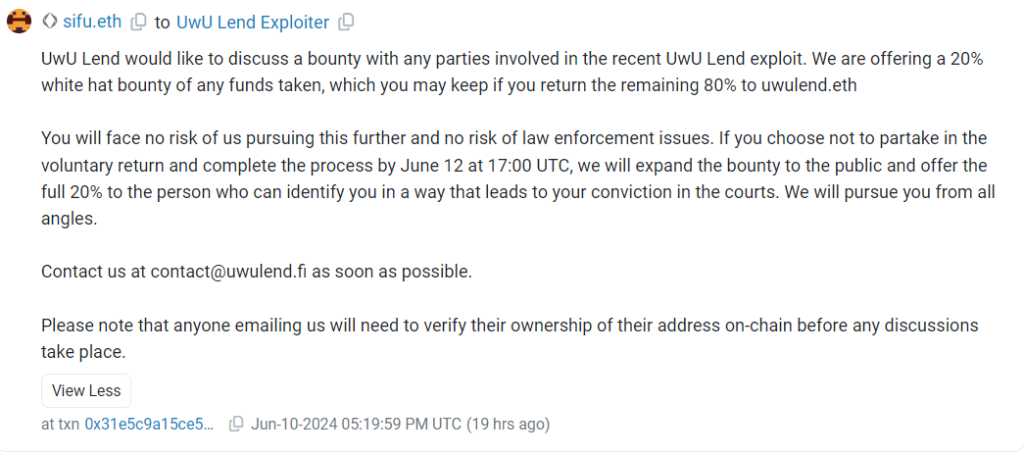Copy the transaction hash
Image resolution: width=1024 pixels, height=455 pixels.
tap(236, 424)
